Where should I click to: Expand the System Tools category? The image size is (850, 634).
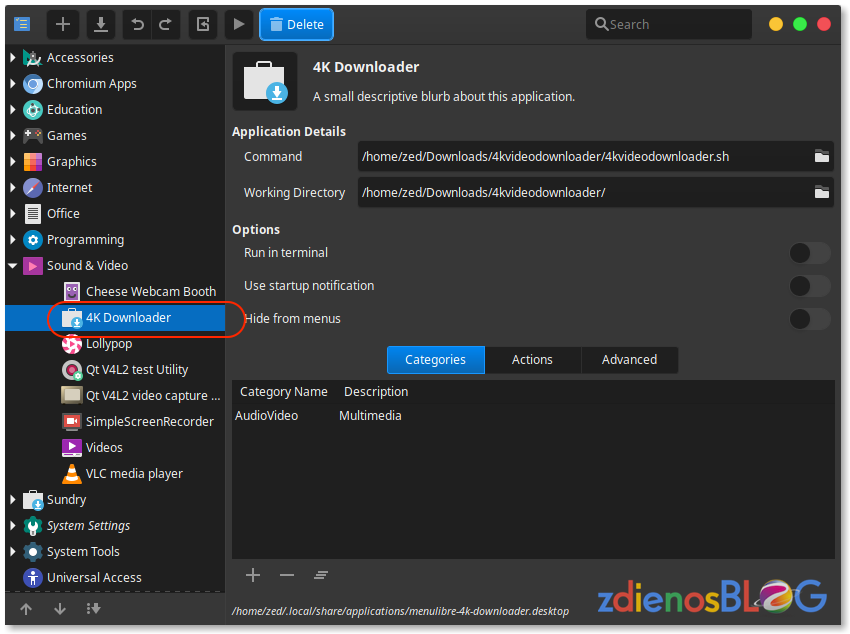tap(11, 551)
